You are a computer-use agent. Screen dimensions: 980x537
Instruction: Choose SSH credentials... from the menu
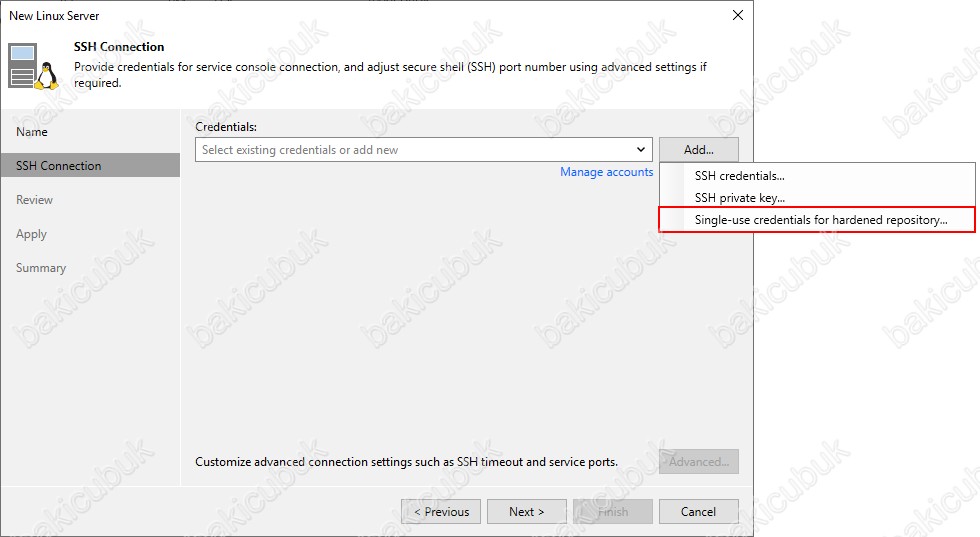(x=740, y=176)
